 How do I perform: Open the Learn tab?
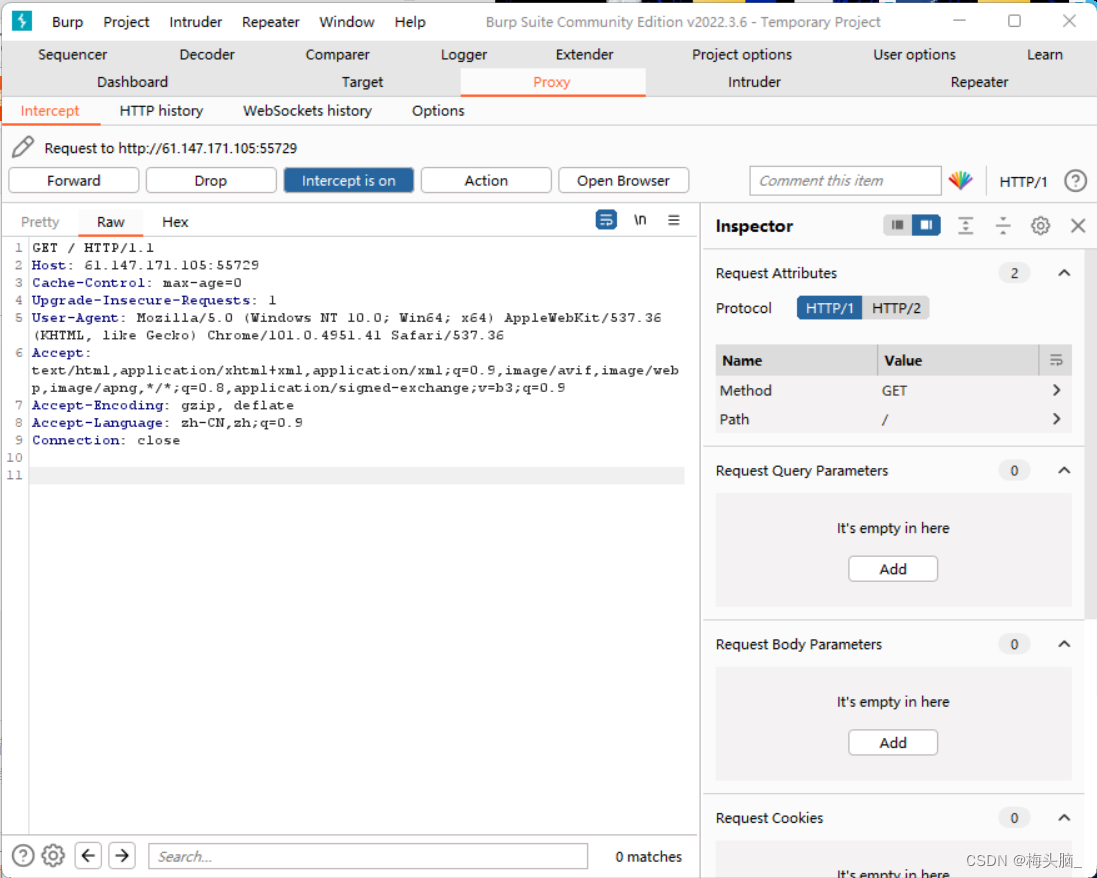click(1045, 55)
